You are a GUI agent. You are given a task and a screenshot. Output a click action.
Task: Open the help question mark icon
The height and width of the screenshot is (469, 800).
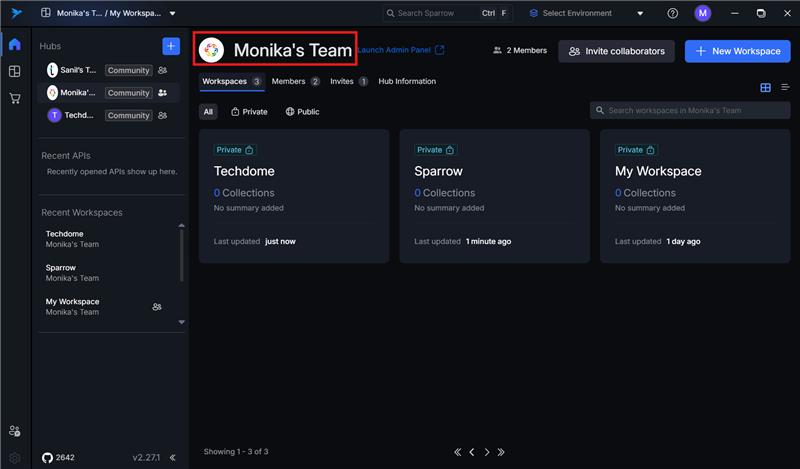[x=672, y=13]
